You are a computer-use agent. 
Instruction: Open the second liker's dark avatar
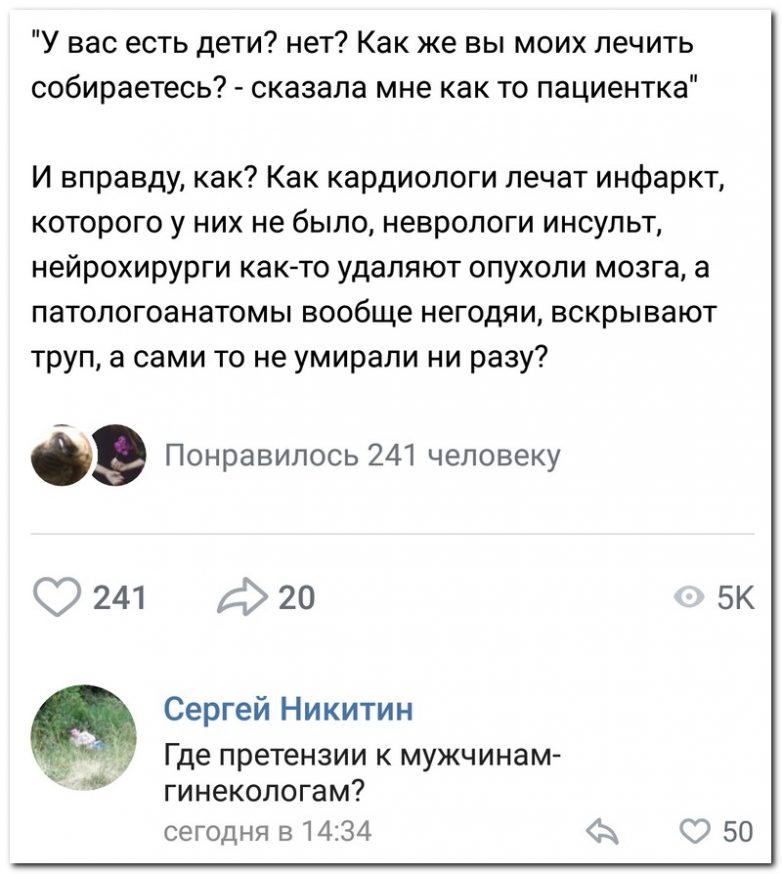tap(121, 455)
